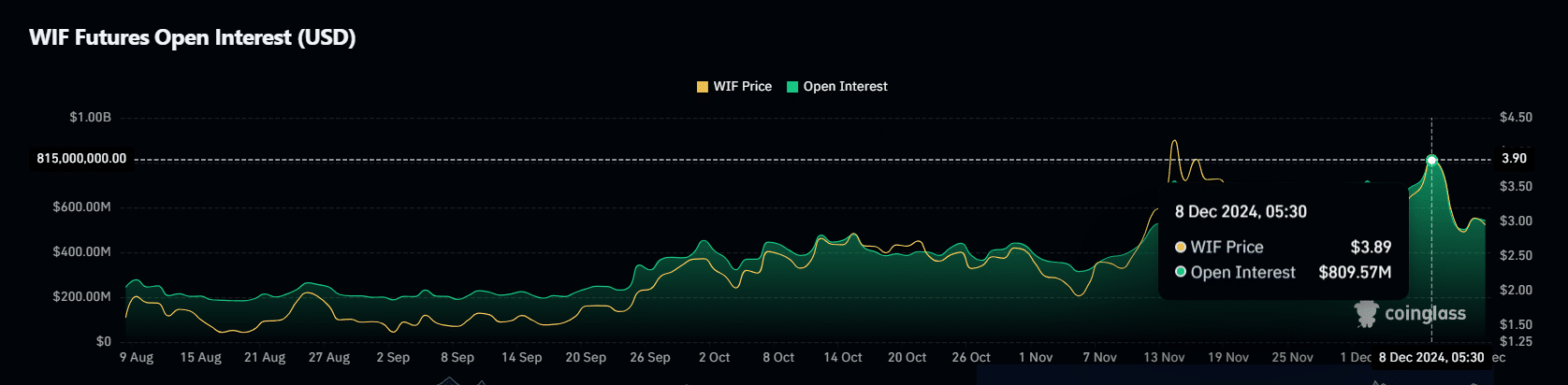
Task: Click the 19 Nov date label
Action: 1228,357
